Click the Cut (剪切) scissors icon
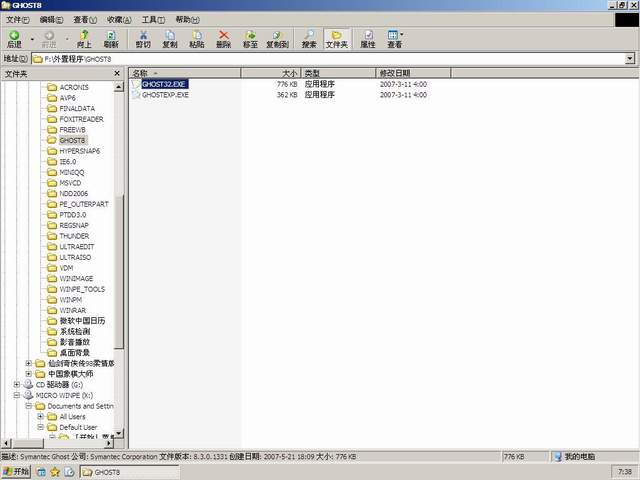Viewport: 640px width, 480px height. click(143, 39)
